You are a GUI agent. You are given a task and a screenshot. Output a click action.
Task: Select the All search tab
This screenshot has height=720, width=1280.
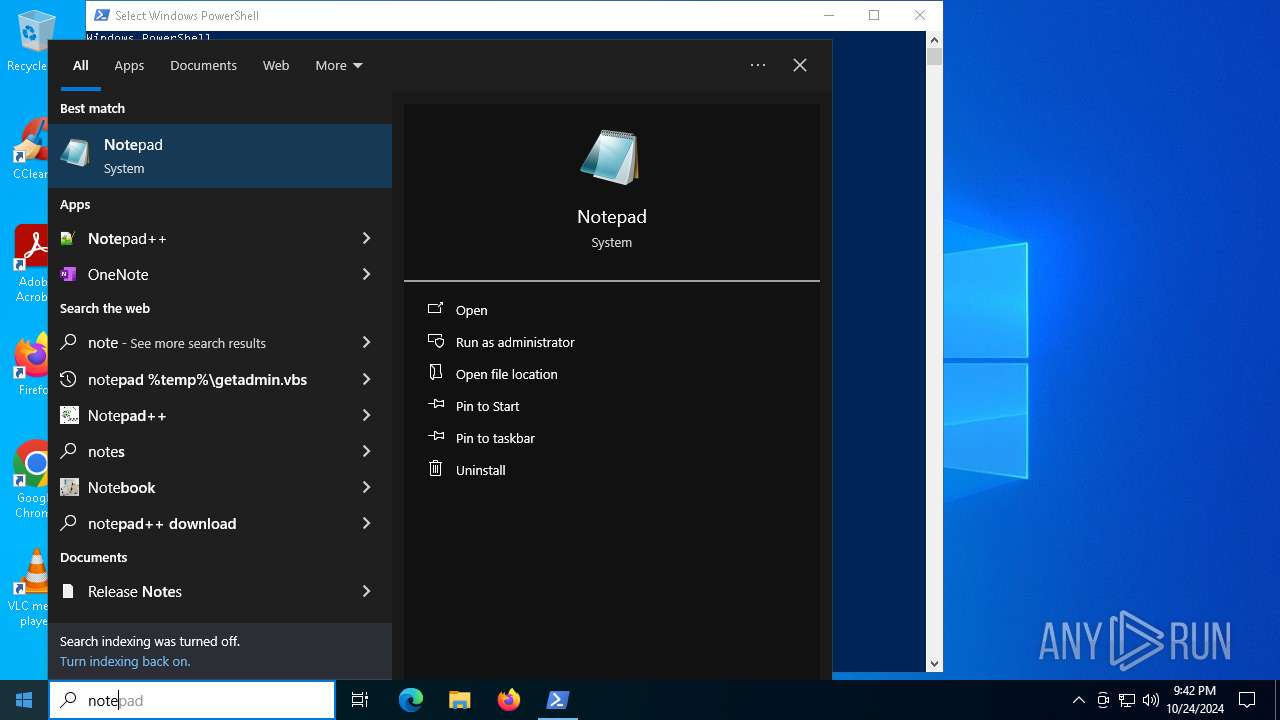81,65
